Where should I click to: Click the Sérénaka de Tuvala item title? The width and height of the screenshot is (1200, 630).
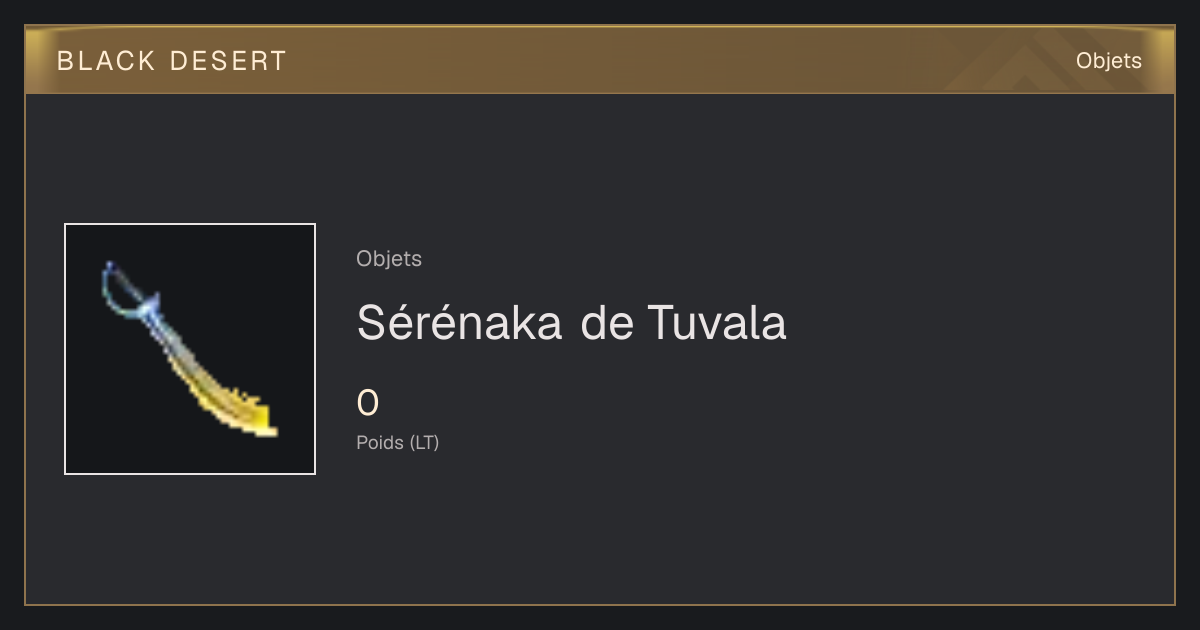(x=572, y=323)
